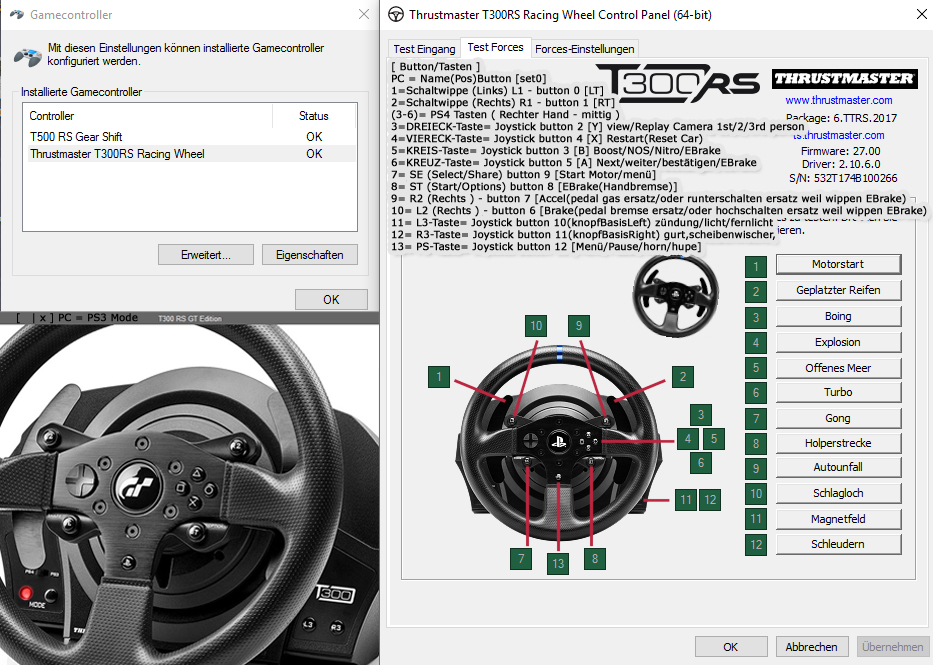Click the gamepad icon beside the description text
Screen dimensions: 933x665
(27, 57)
